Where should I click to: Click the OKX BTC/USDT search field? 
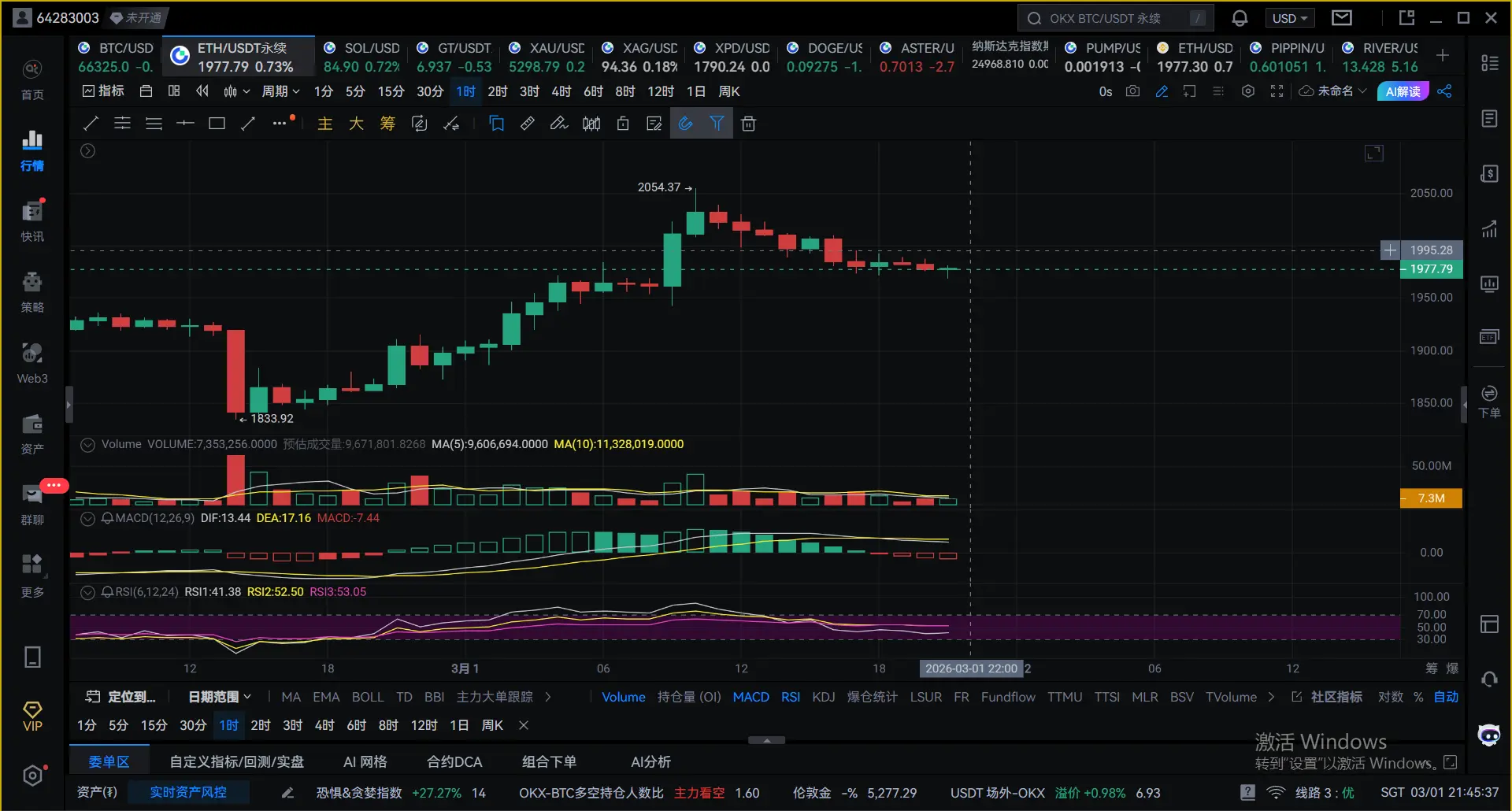[x=1115, y=18]
